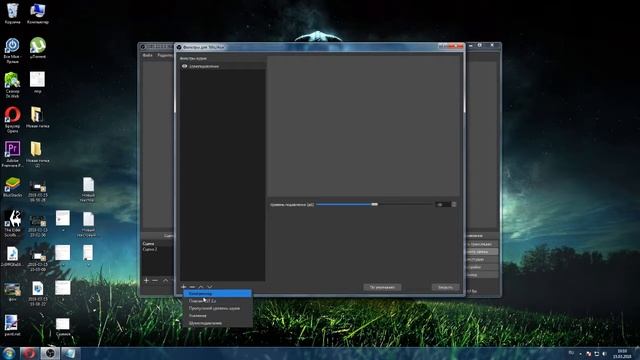
Task: Open the Новая папка folder icon
Action: click(38, 118)
